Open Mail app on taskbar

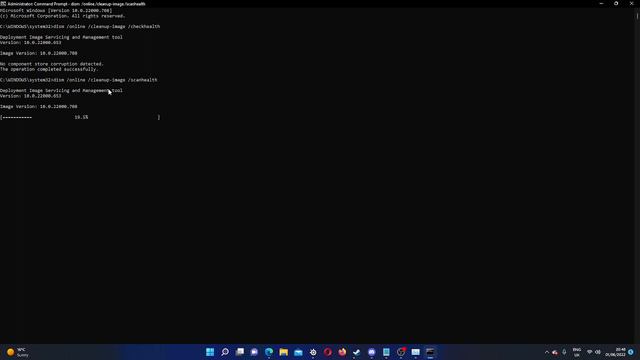[416, 352]
